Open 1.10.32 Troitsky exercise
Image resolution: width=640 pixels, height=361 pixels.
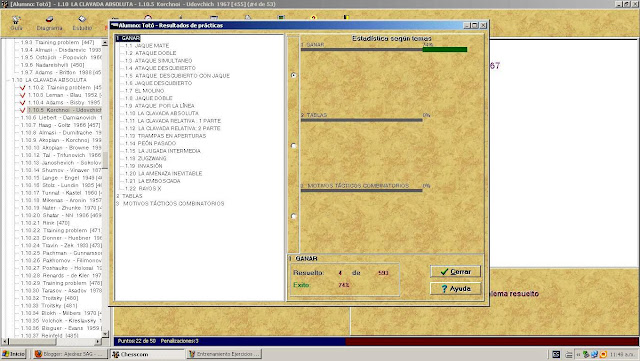click(x=49, y=298)
